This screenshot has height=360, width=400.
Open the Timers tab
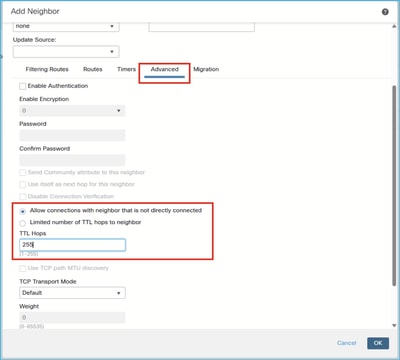[x=126, y=69]
